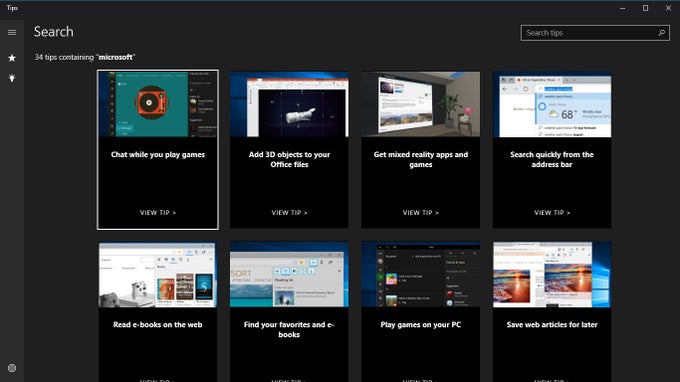Select 'Search quickly from the address bar' title
Screen dimensions: 680x382
point(552,160)
